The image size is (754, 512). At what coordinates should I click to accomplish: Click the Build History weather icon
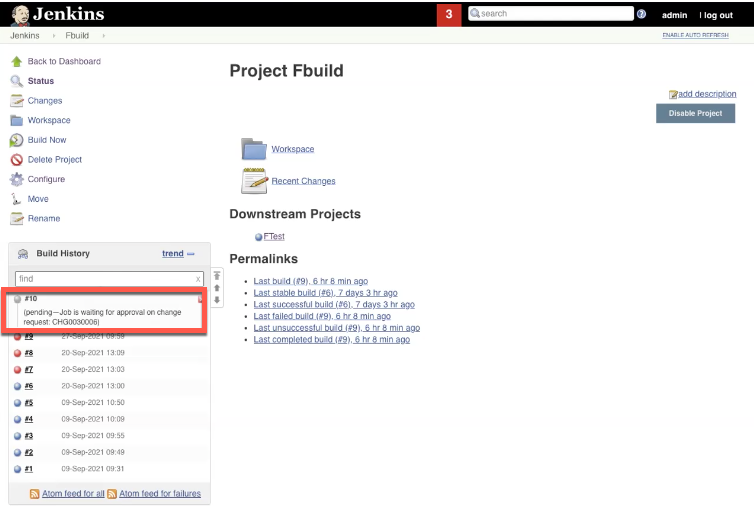click(x=23, y=254)
